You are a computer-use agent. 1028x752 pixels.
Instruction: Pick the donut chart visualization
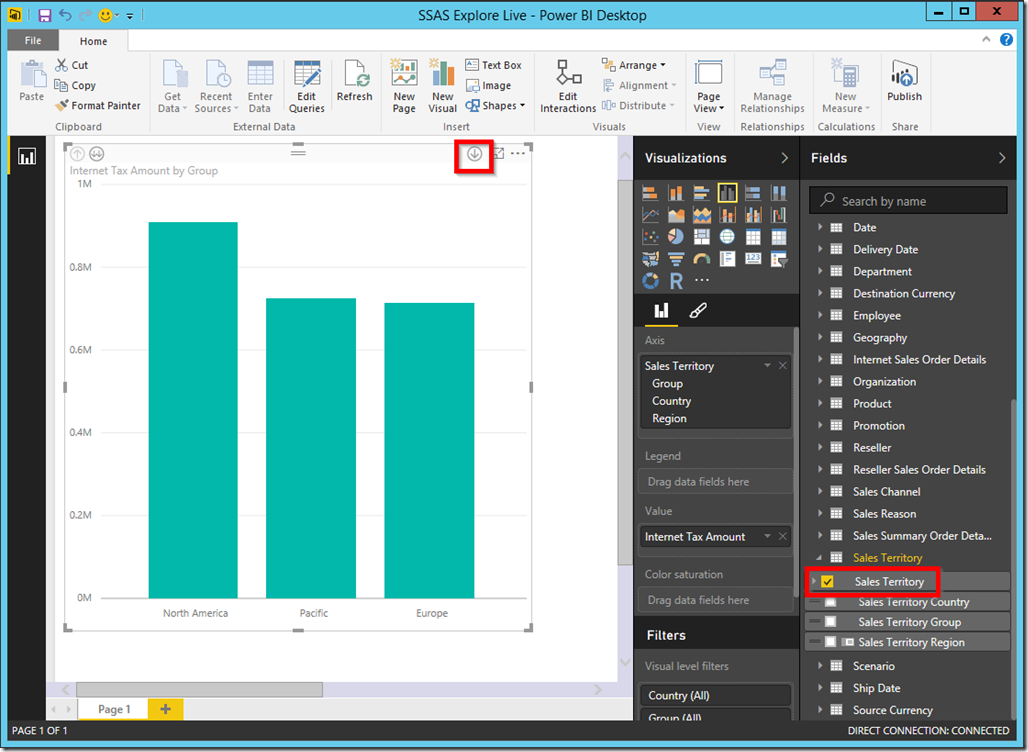click(x=650, y=281)
